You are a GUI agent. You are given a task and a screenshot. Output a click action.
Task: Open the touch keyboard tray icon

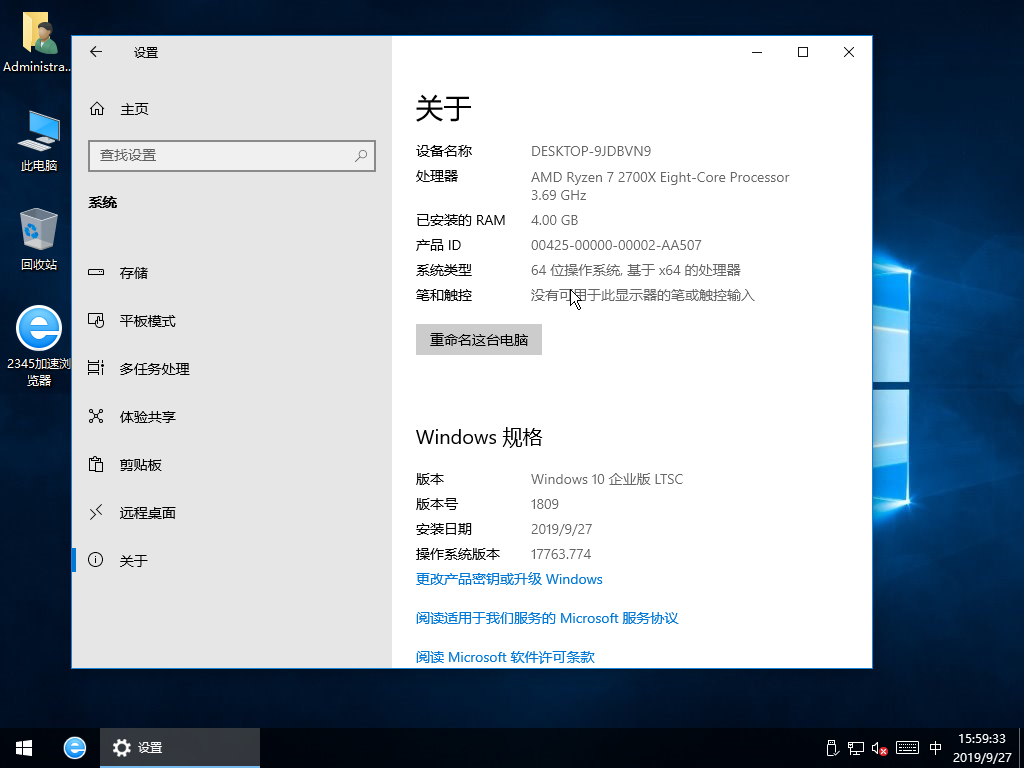click(907, 748)
